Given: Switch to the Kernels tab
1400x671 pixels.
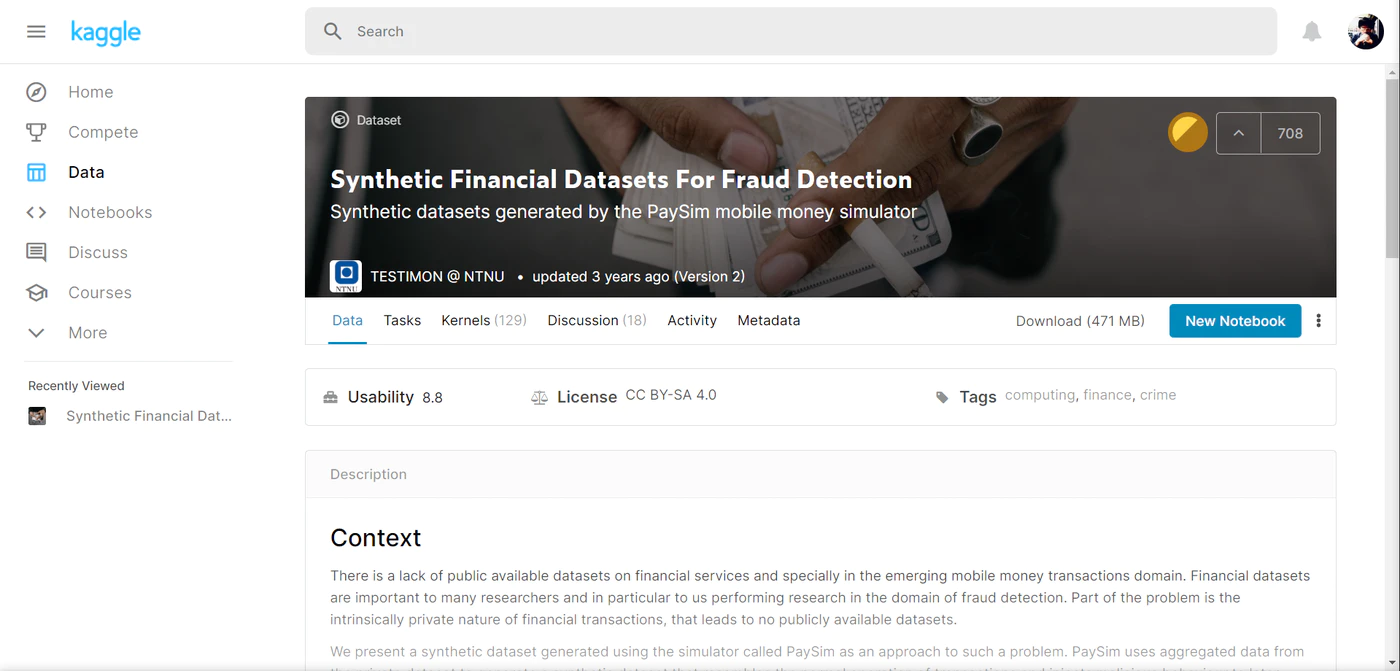Looking at the screenshot, I should pyautogui.click(x=484, y=321).
